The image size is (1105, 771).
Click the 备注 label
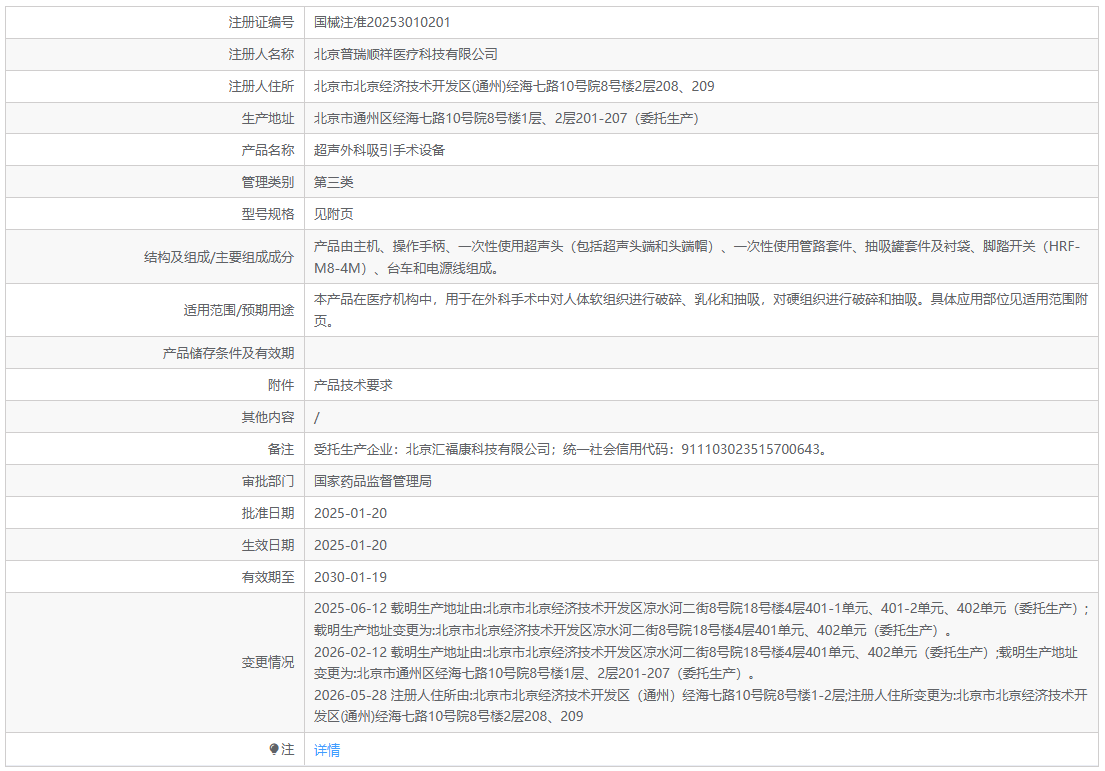tap(281, 449)
